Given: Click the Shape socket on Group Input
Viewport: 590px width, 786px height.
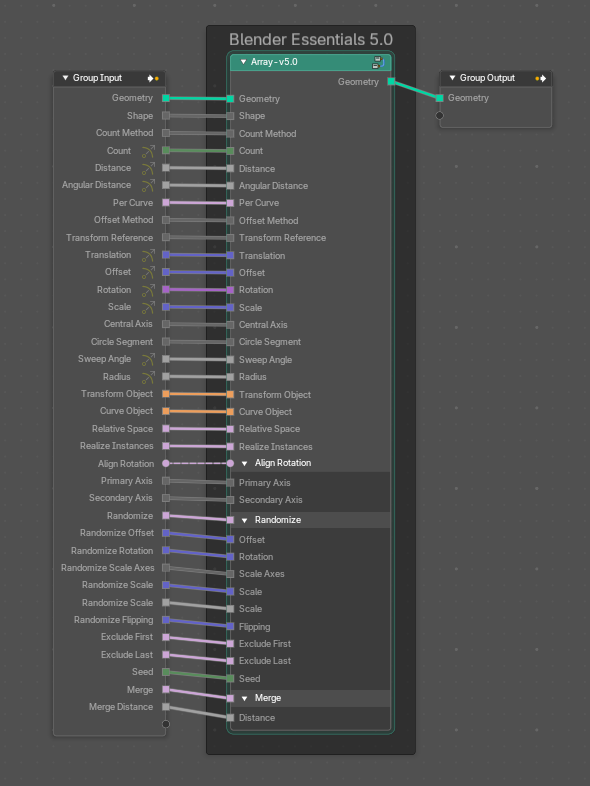Looking at the screenshot, I should tap(166, 116).
